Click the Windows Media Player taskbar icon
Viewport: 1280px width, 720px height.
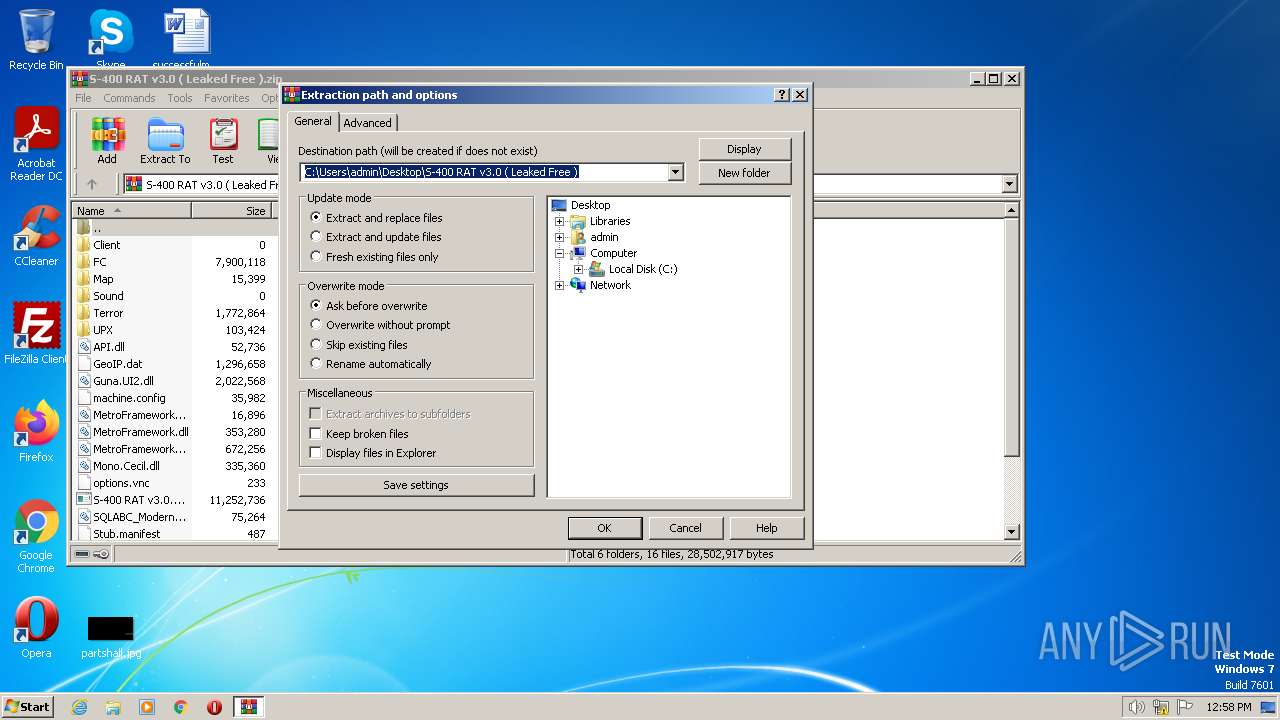pyautogui.click(x=147, y=707)
